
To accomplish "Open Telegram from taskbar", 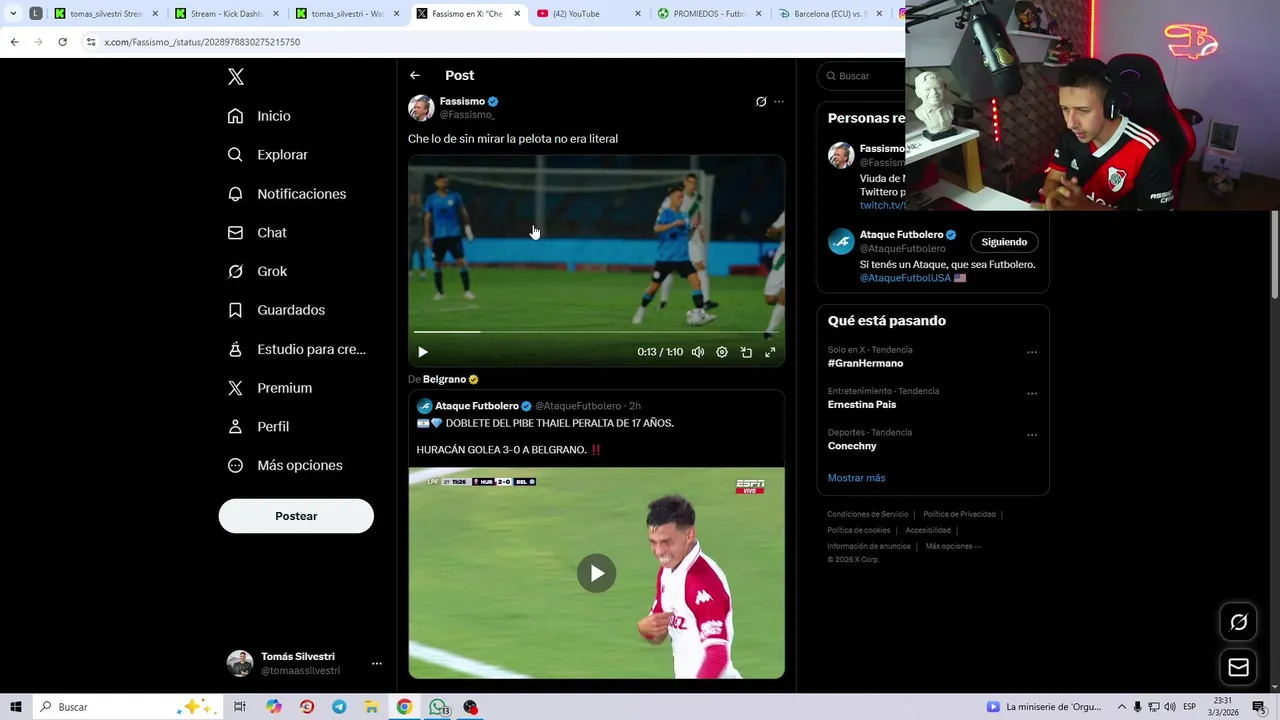I will point(339,707).
